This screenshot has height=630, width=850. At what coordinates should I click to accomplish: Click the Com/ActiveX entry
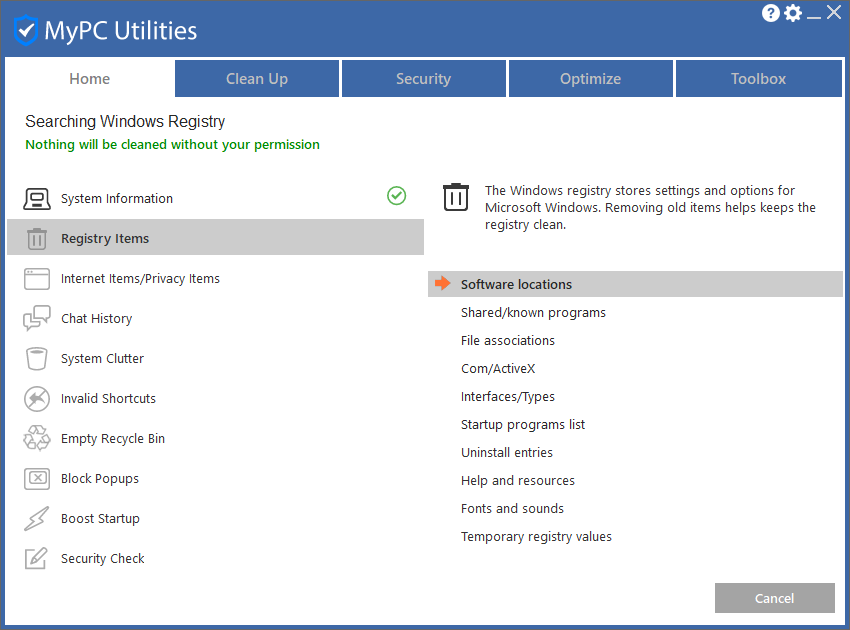[498, 369]
